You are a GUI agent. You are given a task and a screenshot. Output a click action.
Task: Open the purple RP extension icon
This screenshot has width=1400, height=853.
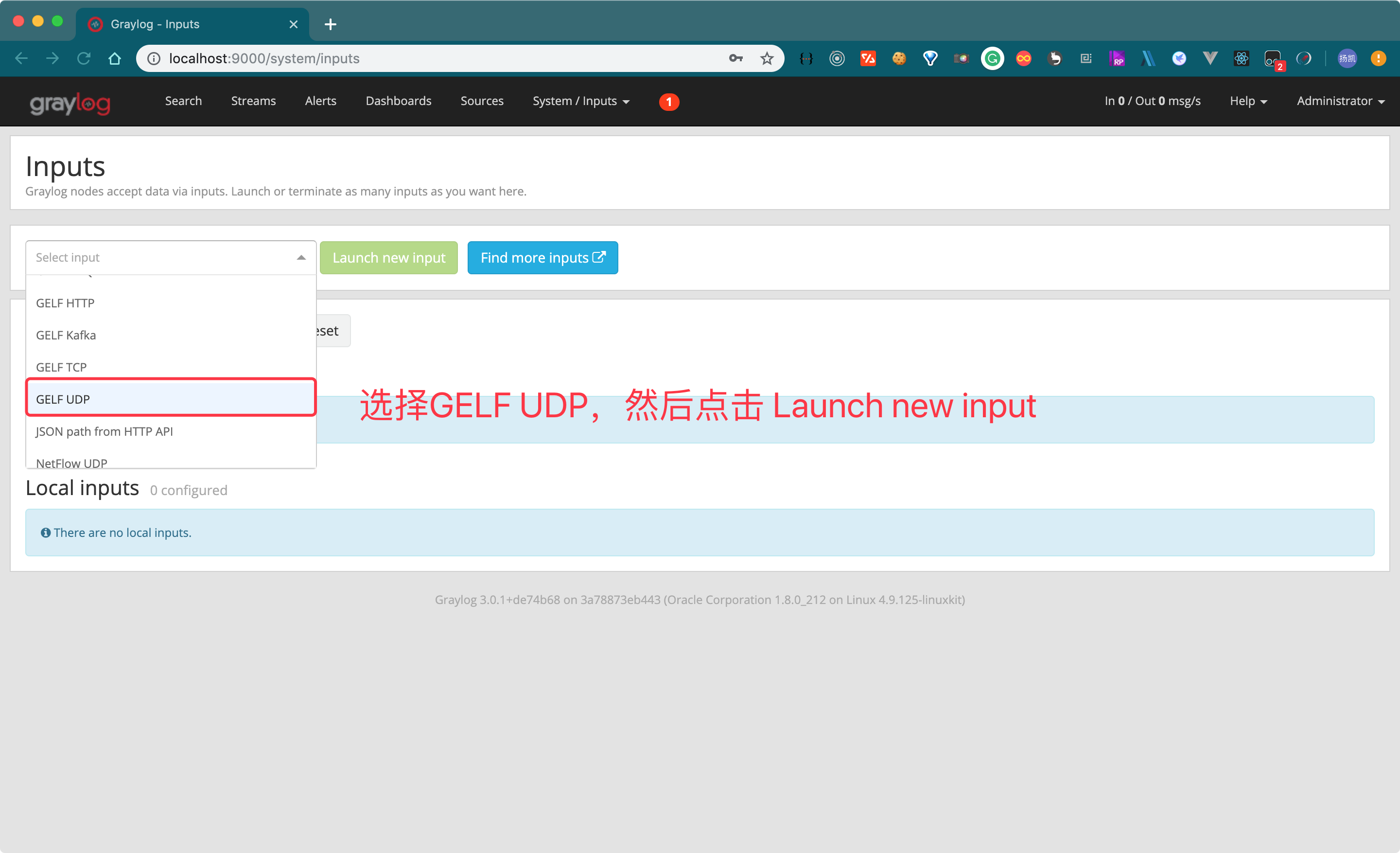(1117, 58)
